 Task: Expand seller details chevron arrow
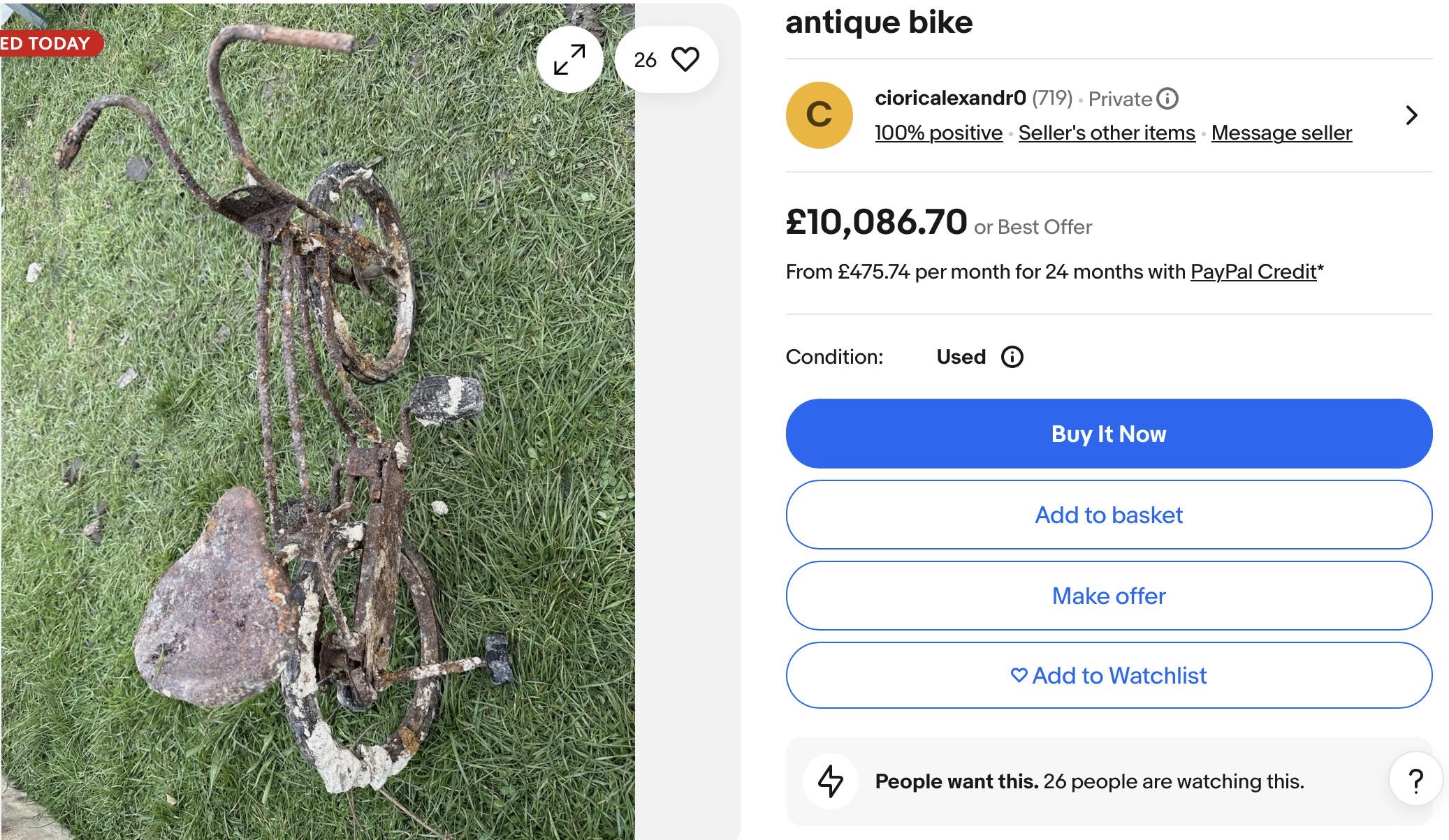pyautogui.click(x=1411, y=115)
